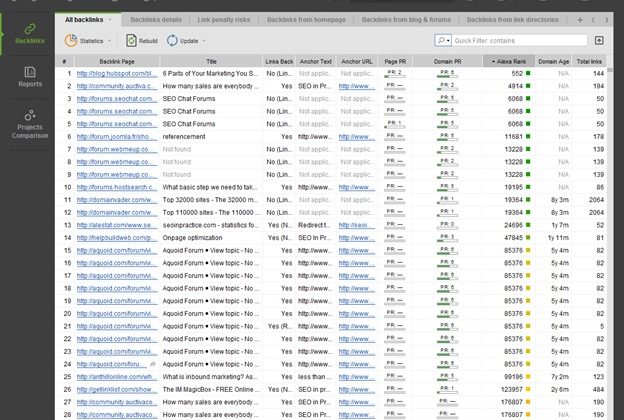Image resolution: width=624 pixels, height=420 pixels.
Task: Select title 'Onpage optimization' cell
Action: coord(192,238)
